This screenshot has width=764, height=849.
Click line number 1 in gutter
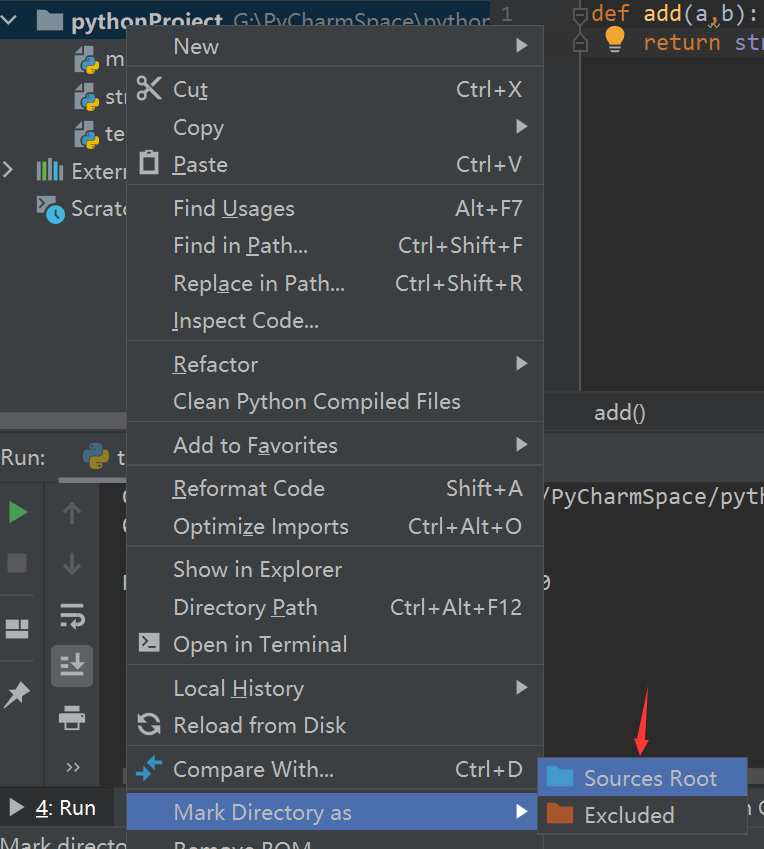click(x=506, y=14)
